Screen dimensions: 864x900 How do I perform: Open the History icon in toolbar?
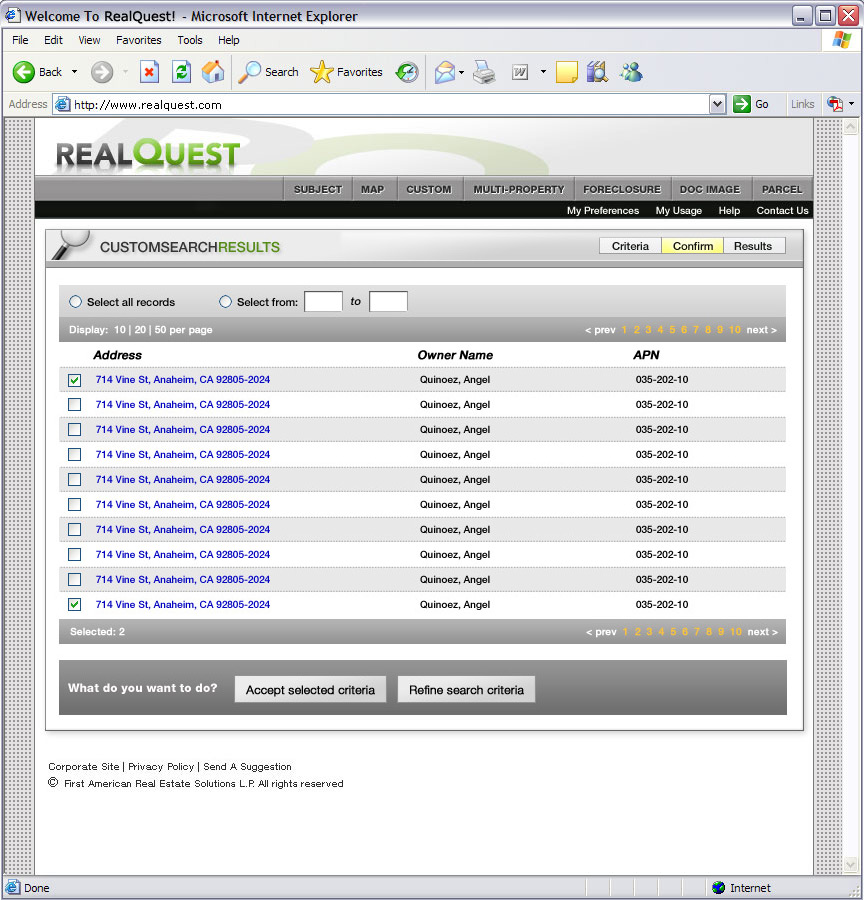(x=407, y=72)
